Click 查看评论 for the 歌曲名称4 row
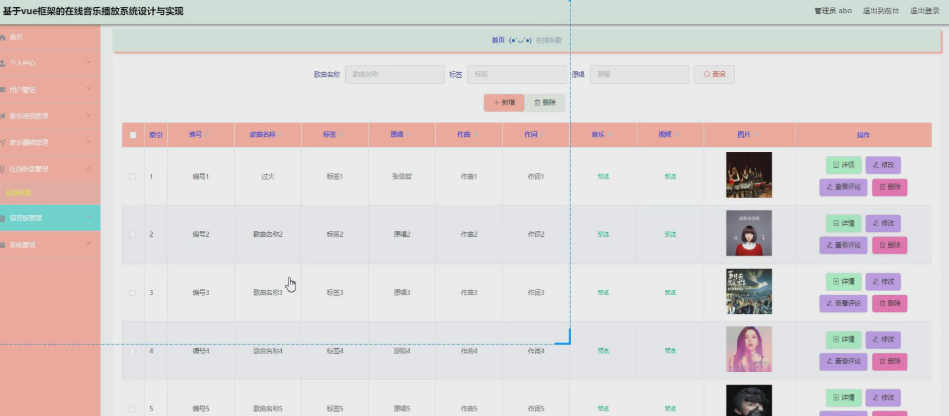The height and width of the screenshot is (416, 949). [844, 362]
